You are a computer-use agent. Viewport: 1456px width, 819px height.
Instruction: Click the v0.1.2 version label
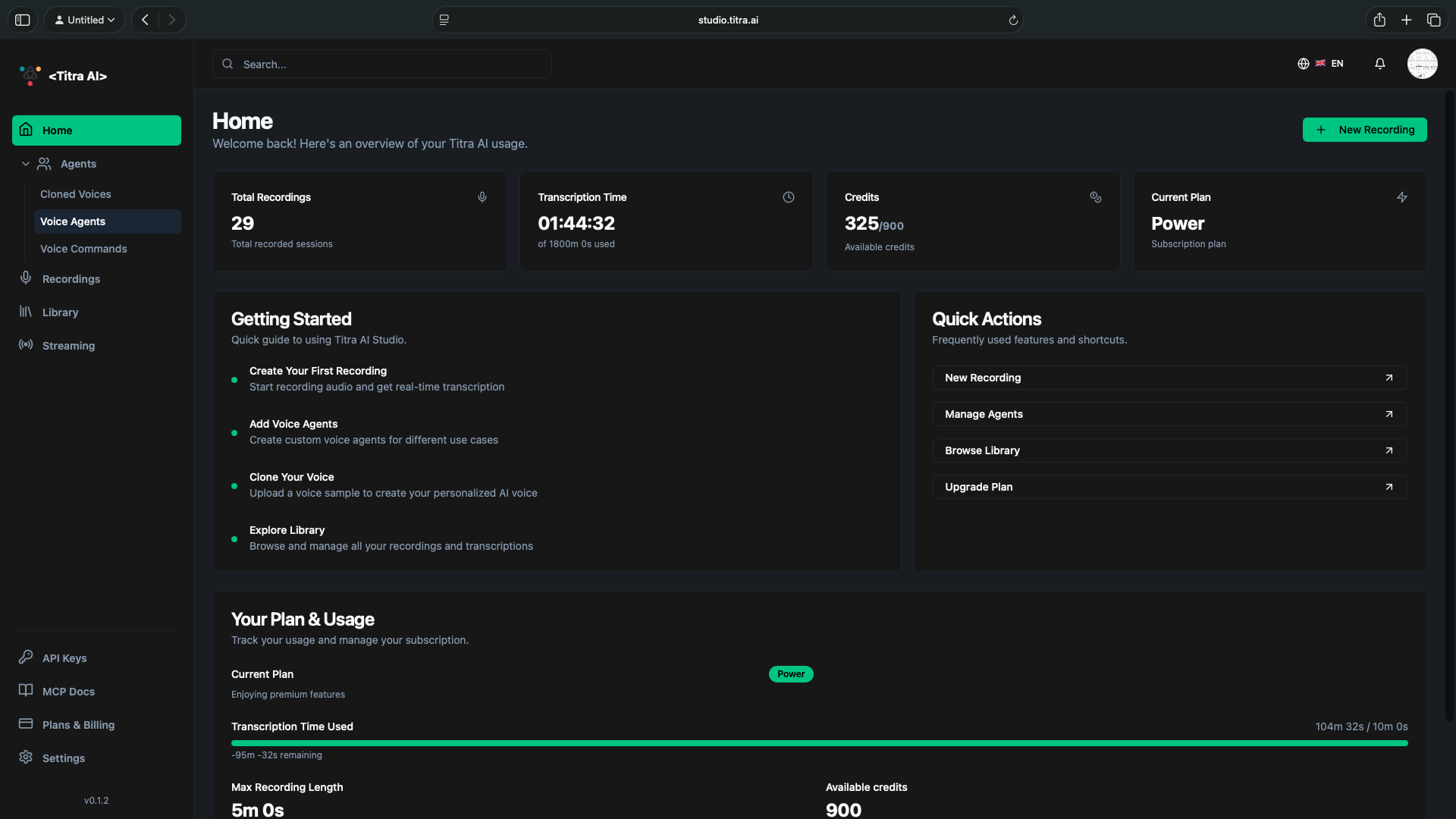(x=96, y=801)
